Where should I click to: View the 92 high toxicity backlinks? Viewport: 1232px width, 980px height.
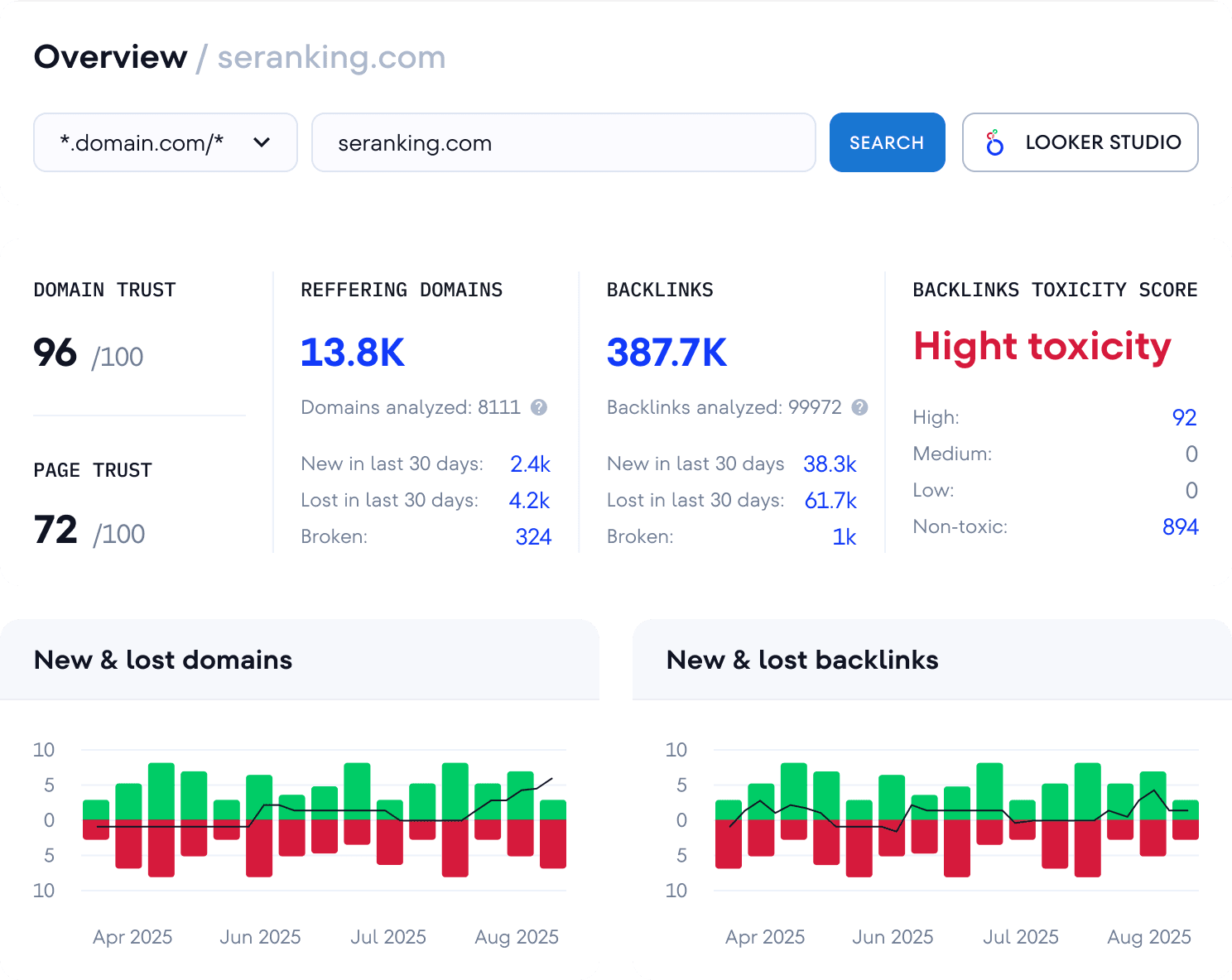pos(1184,417)
